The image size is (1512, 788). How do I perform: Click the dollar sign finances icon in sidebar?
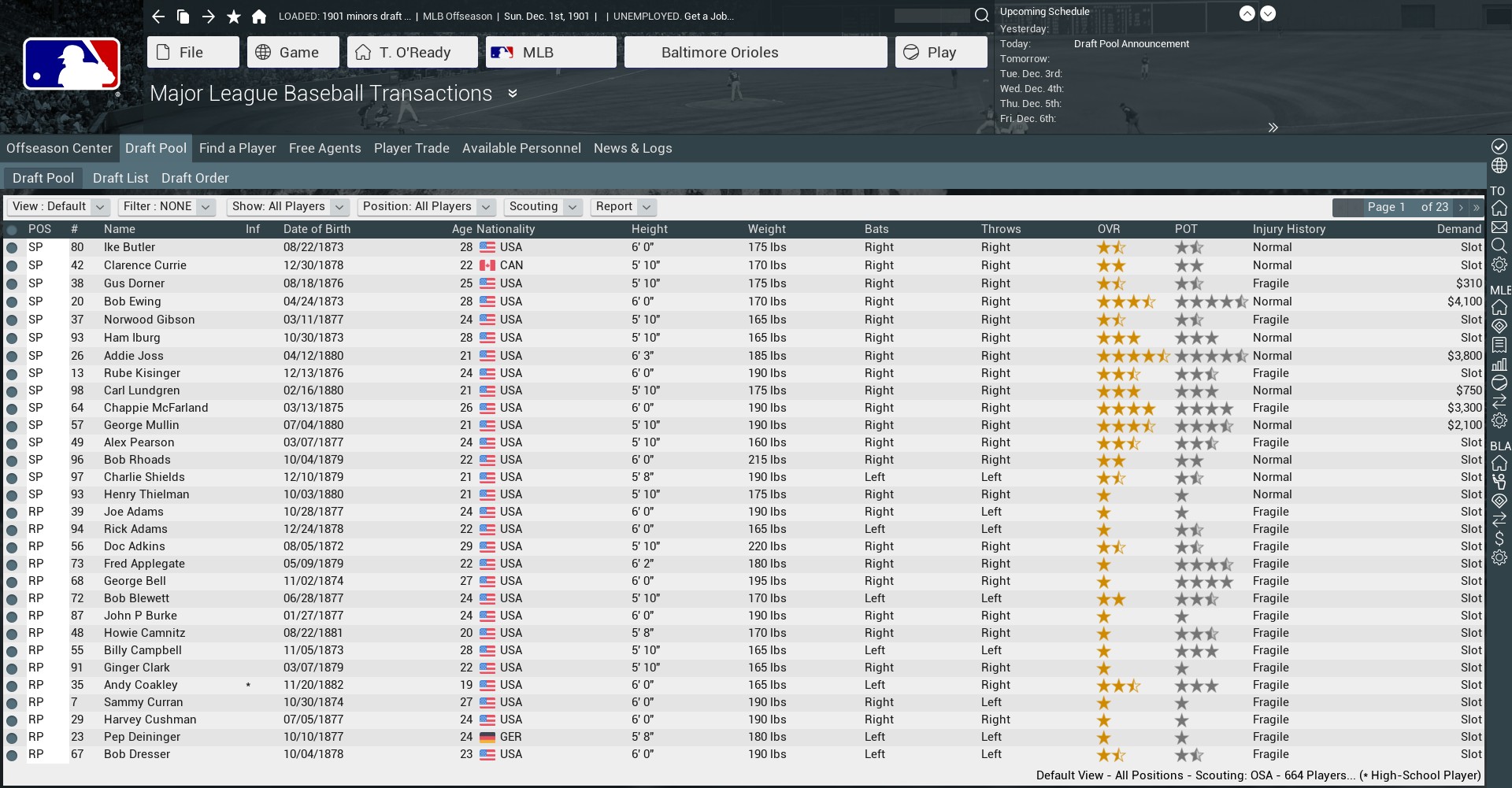1499,538
